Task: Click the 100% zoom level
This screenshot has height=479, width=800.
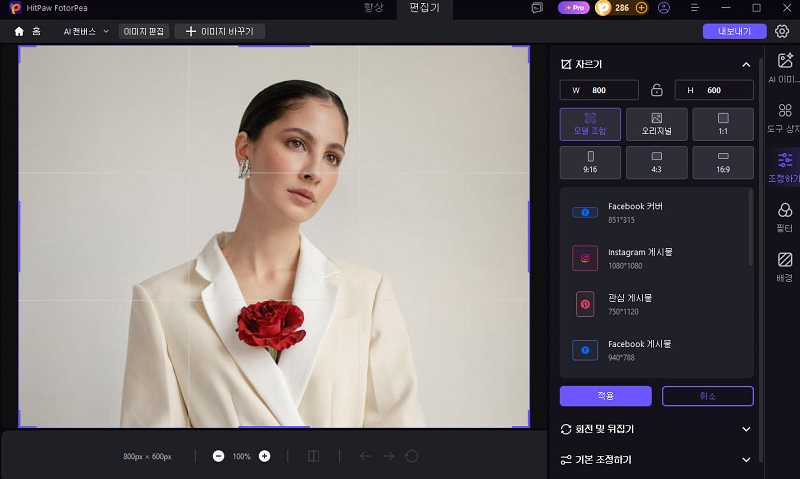Action: point(241,457)
